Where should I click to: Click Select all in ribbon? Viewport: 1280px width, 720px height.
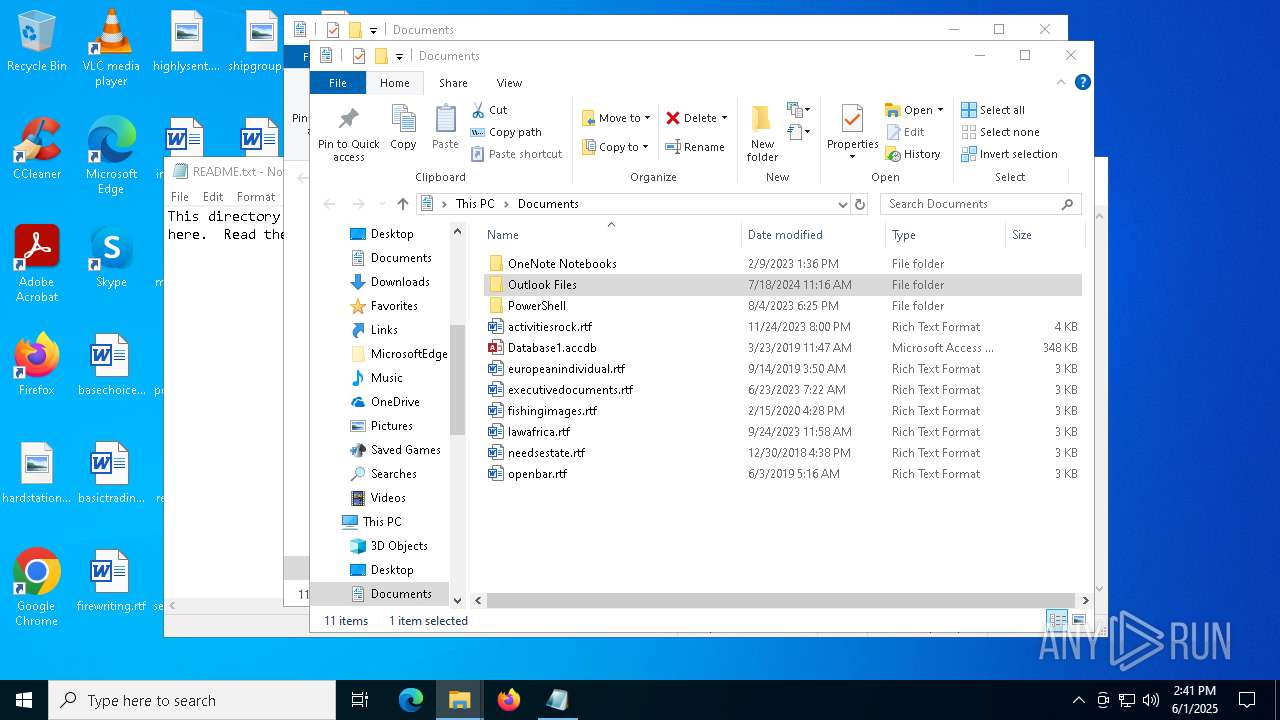pyautogui.click(x=993, y=110)
